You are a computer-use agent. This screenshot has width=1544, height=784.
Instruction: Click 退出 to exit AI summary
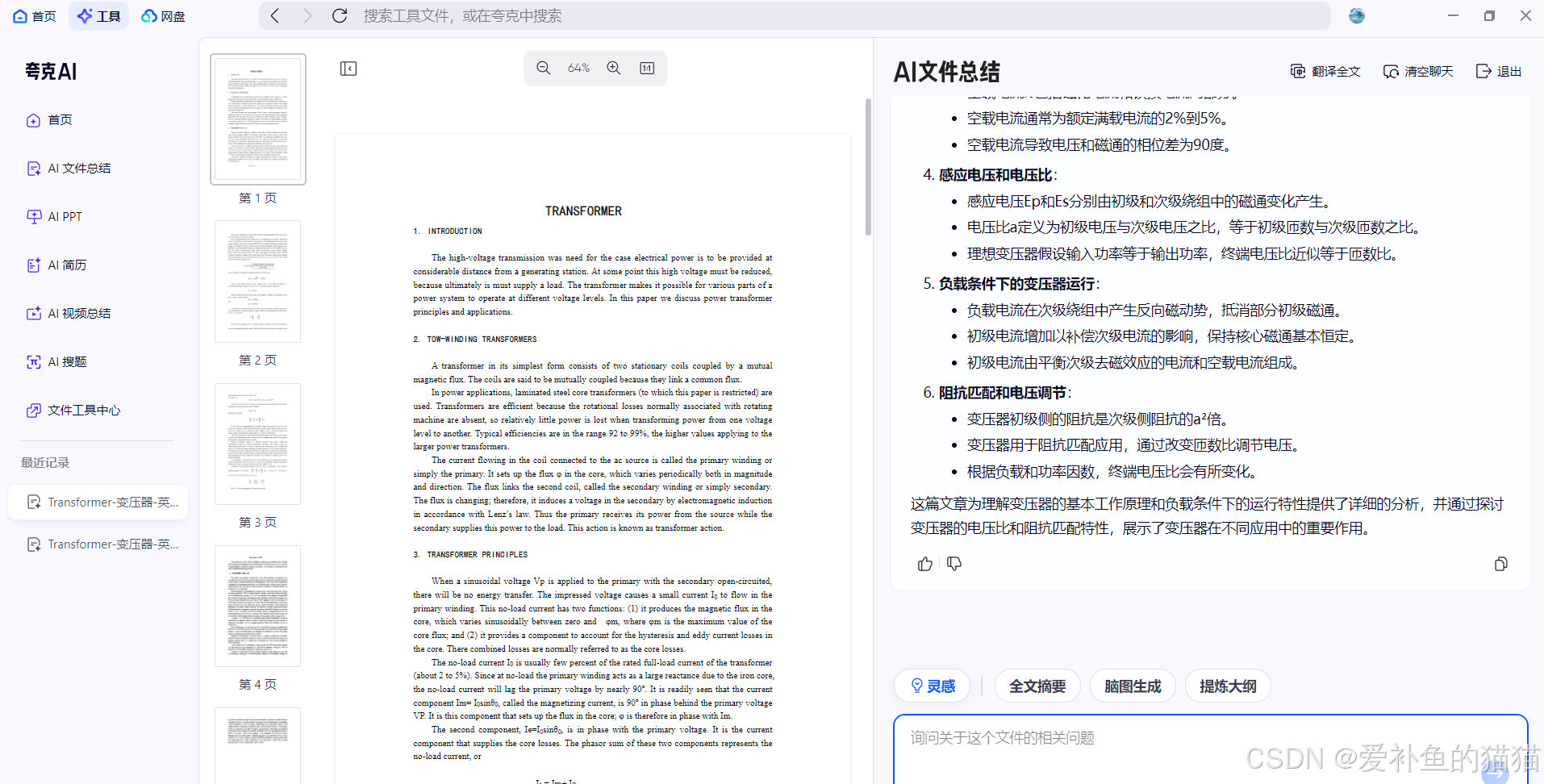click(x=1499, y=72)
